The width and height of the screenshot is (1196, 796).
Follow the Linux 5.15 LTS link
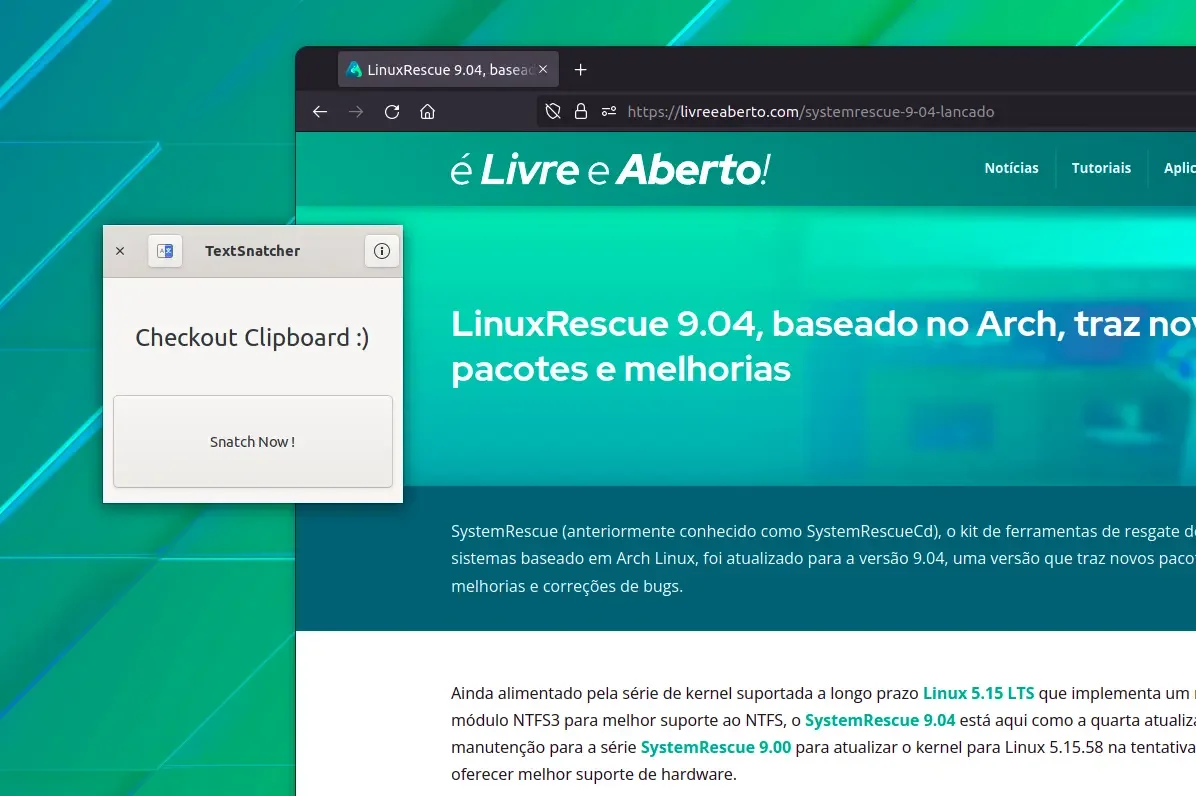[979, 693]
